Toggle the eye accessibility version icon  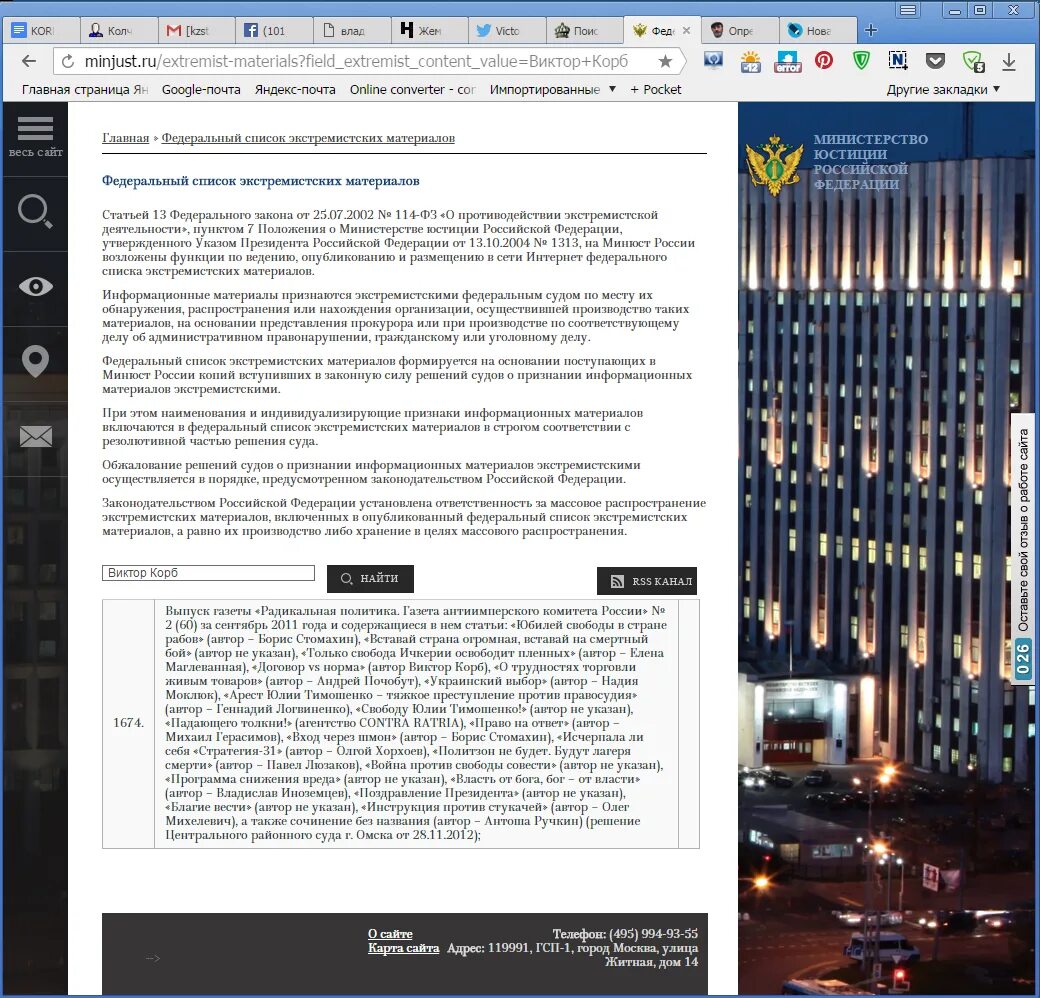point(35,286)
